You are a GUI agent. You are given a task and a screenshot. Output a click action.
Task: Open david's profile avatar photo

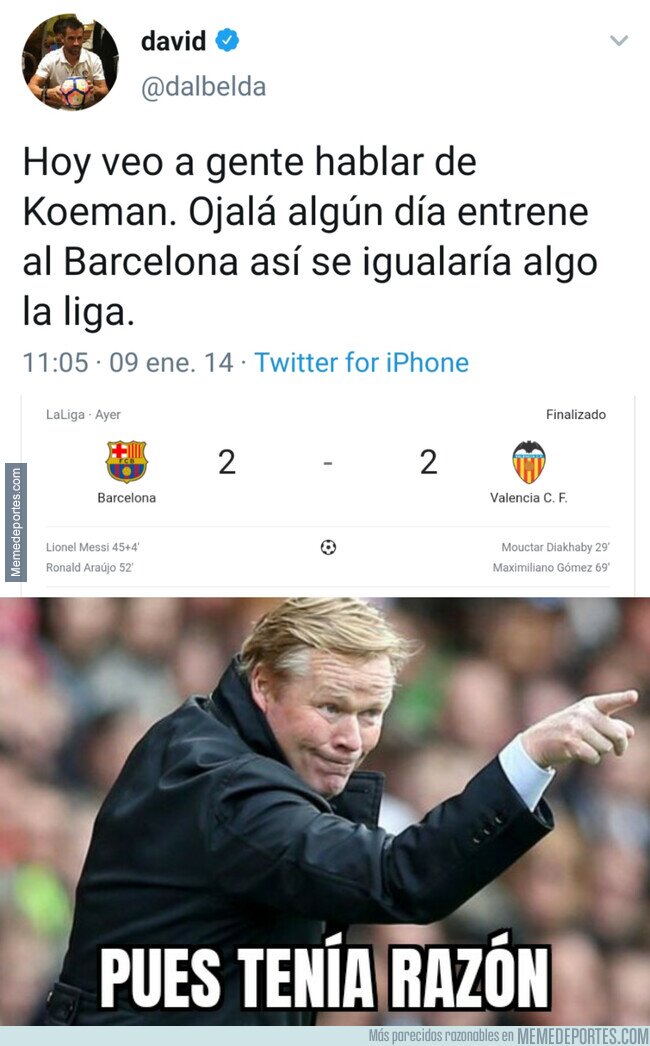(70, 62)
